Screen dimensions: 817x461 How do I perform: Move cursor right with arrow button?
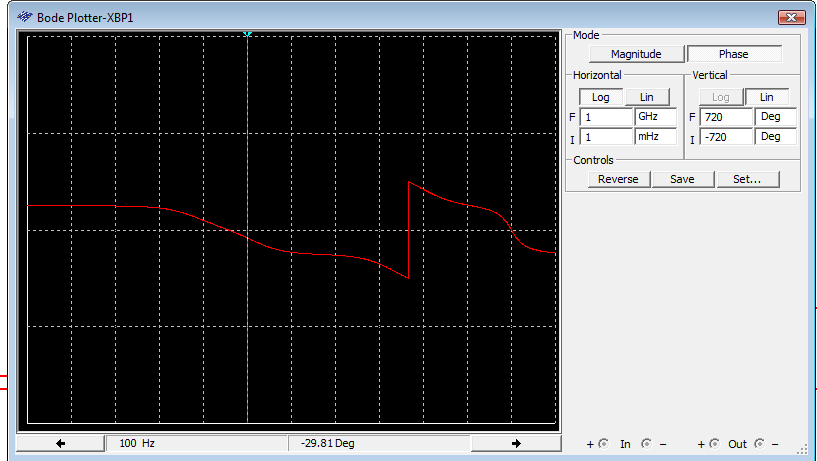click(x=516, y=443)
